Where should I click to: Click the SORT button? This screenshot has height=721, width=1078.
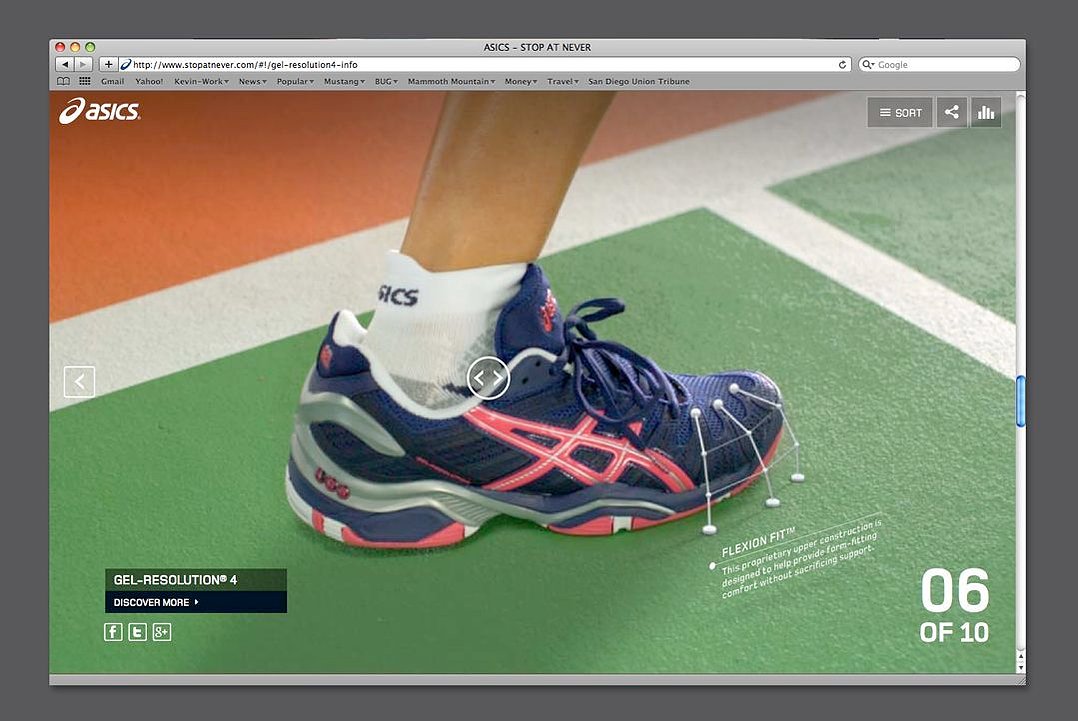coord(900,112)
